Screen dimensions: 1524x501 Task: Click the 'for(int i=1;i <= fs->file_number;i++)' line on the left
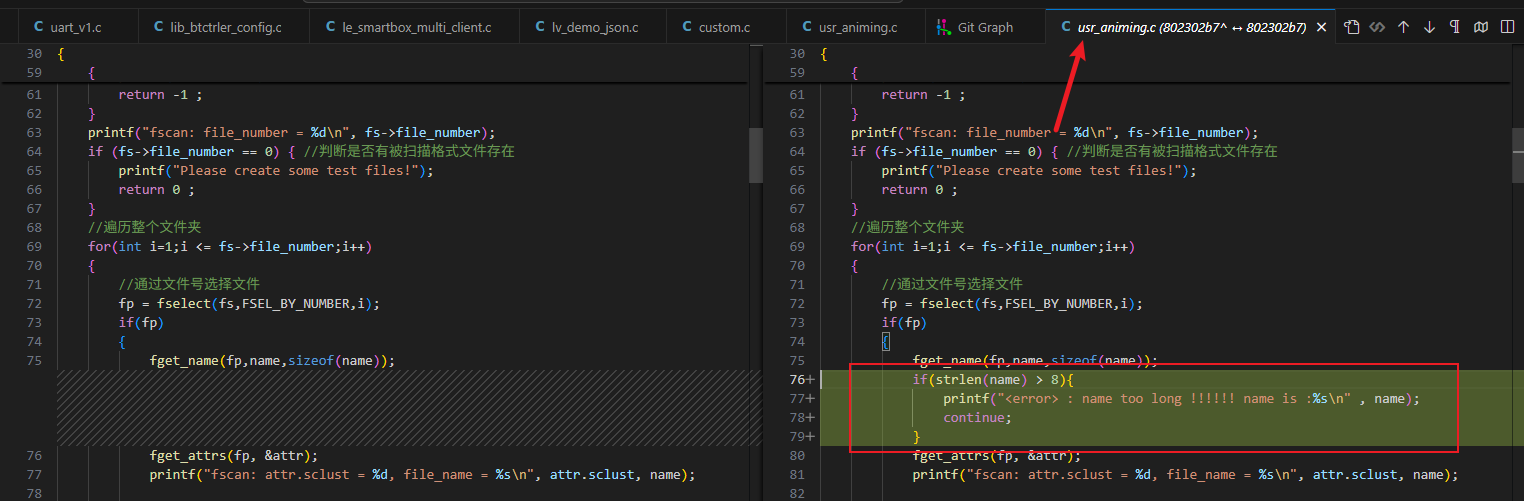(230, 246)
